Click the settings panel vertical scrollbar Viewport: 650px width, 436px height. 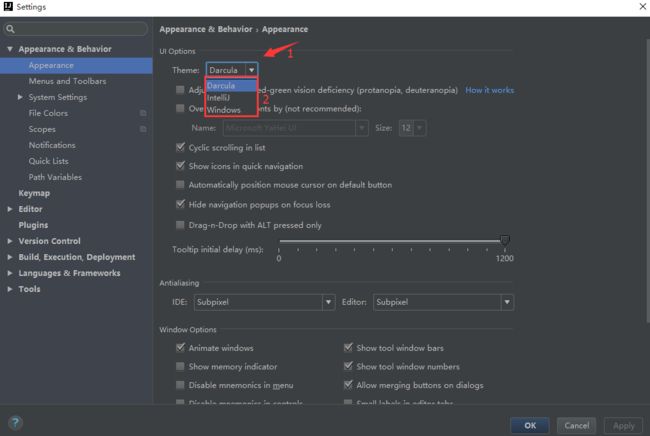click(648, 181)
